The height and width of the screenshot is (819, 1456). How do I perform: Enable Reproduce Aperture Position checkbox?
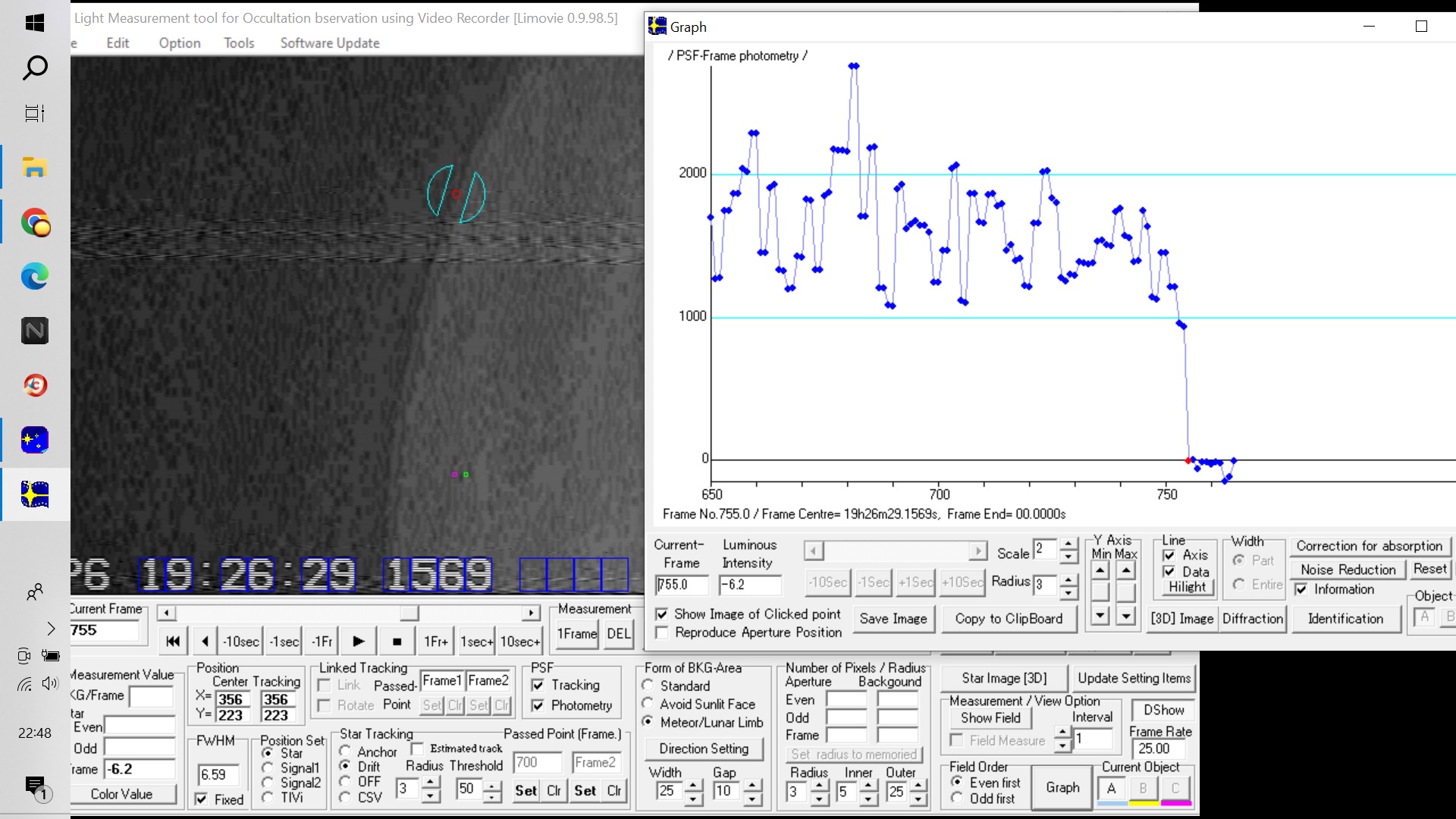coord(662,632)
